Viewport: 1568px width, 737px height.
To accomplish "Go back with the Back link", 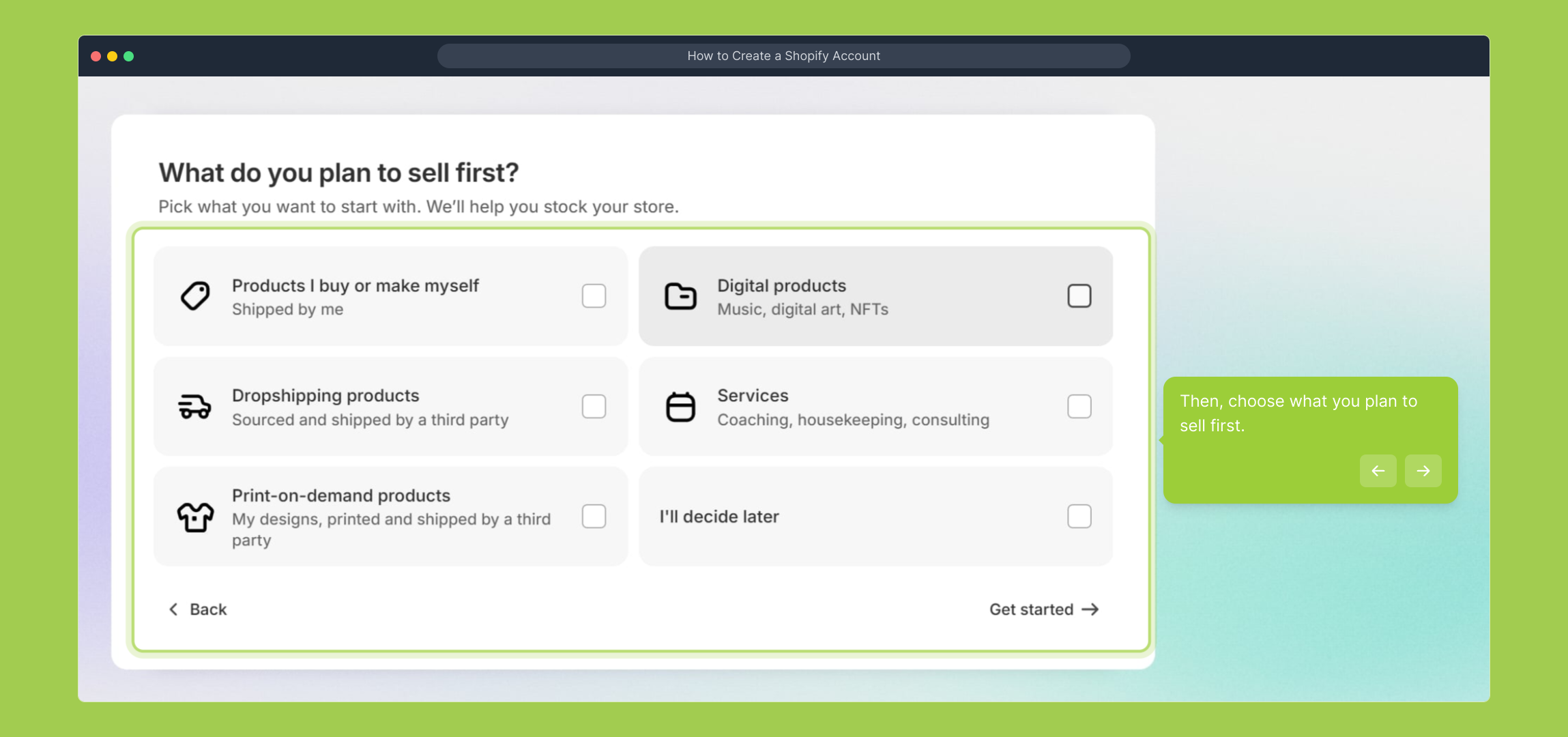I will click(x=208, y=609).
